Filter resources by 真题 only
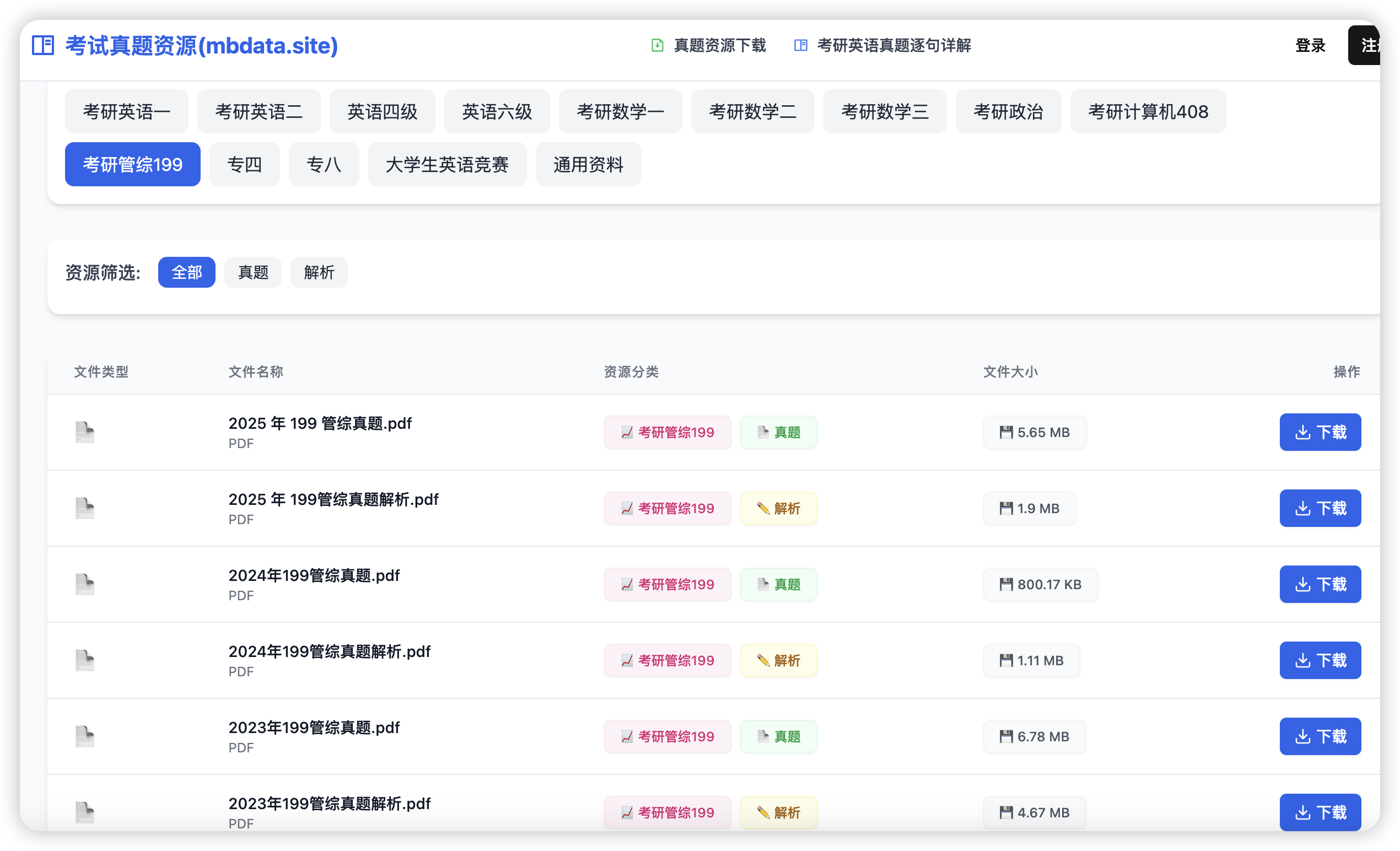 click(253, 273)
